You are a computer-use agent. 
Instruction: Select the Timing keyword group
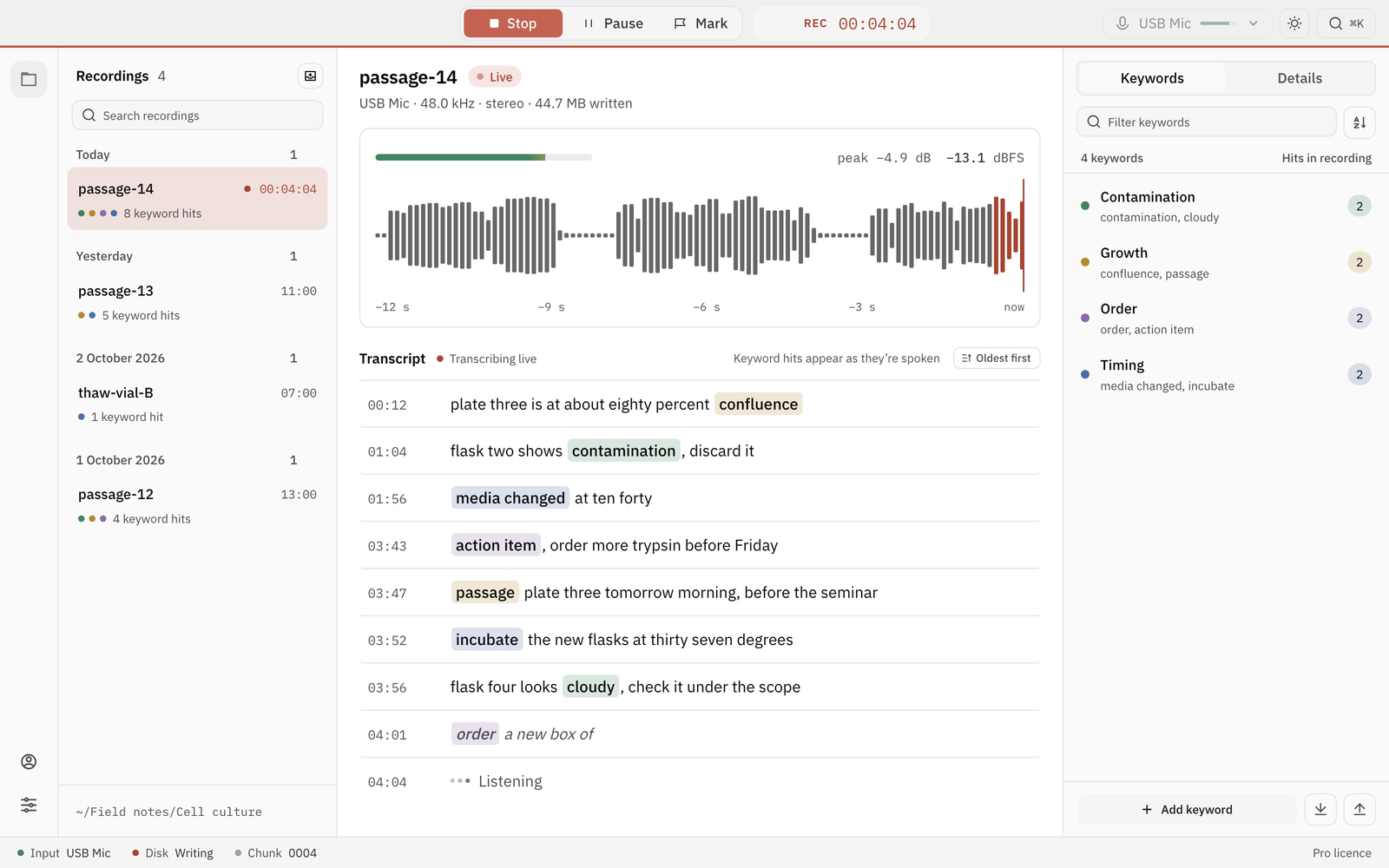(1226, 375)
